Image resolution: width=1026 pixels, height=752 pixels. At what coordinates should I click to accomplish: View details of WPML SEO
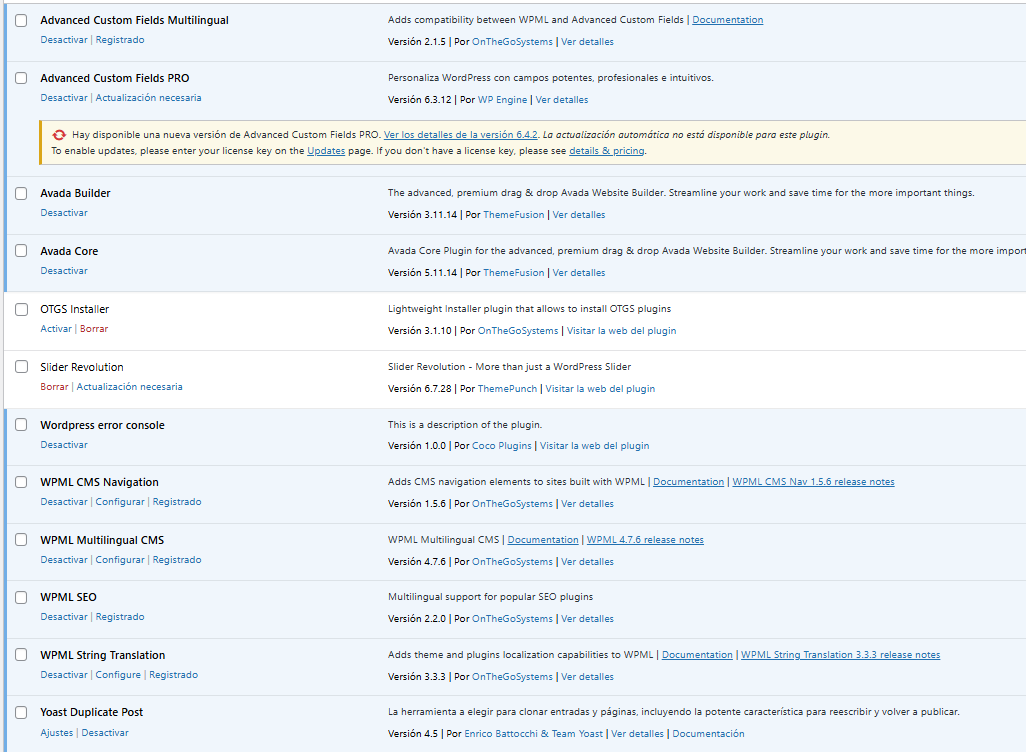[588, 619]
